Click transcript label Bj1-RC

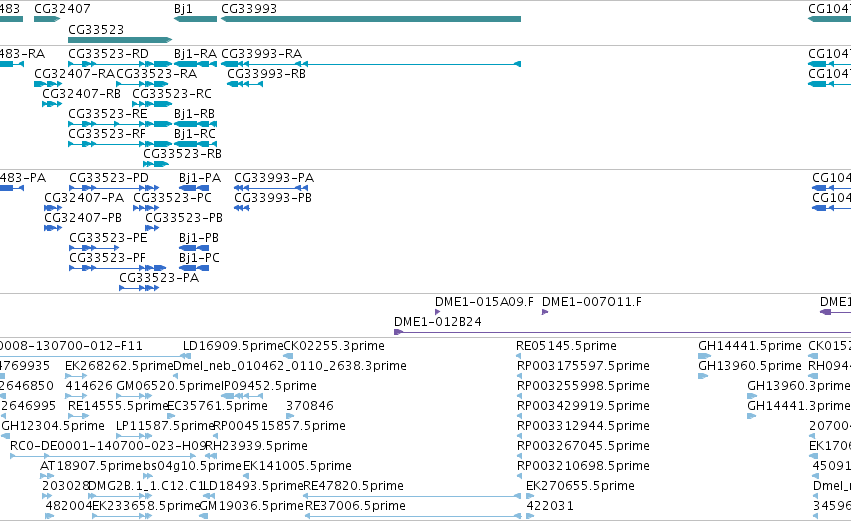(x=195, y=134)
